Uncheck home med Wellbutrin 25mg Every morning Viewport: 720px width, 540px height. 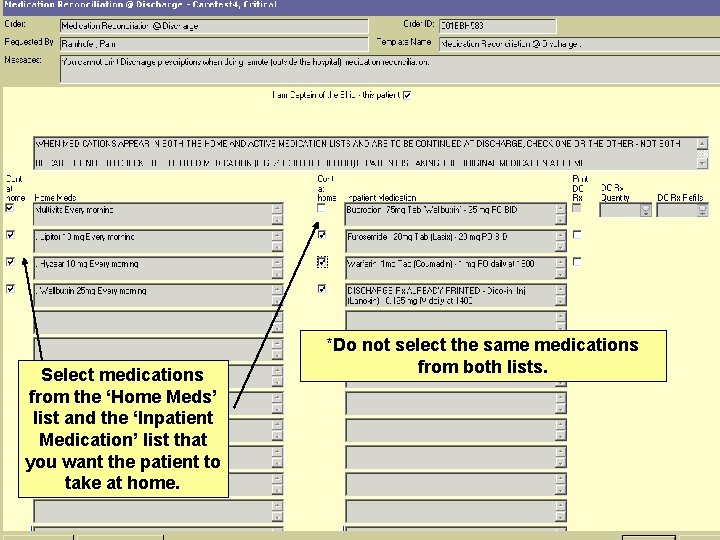[x=10, y=289]
